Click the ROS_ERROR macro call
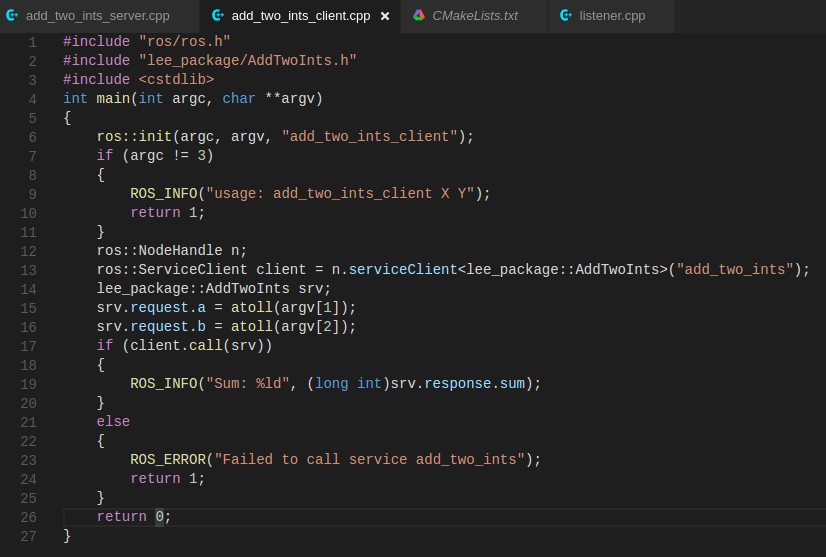The width and height of the screenshot is (826, 557). point(167,460)
